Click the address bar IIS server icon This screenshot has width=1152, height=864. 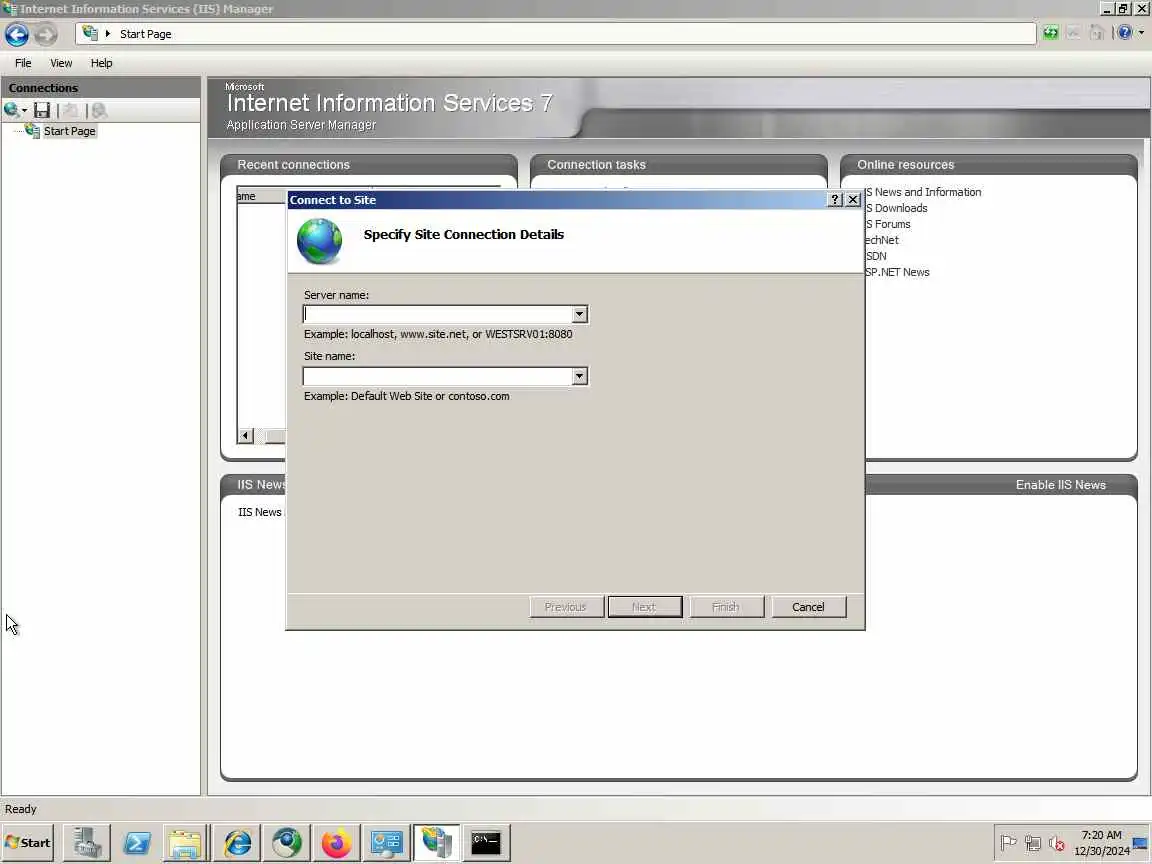[x=90, y=33]
